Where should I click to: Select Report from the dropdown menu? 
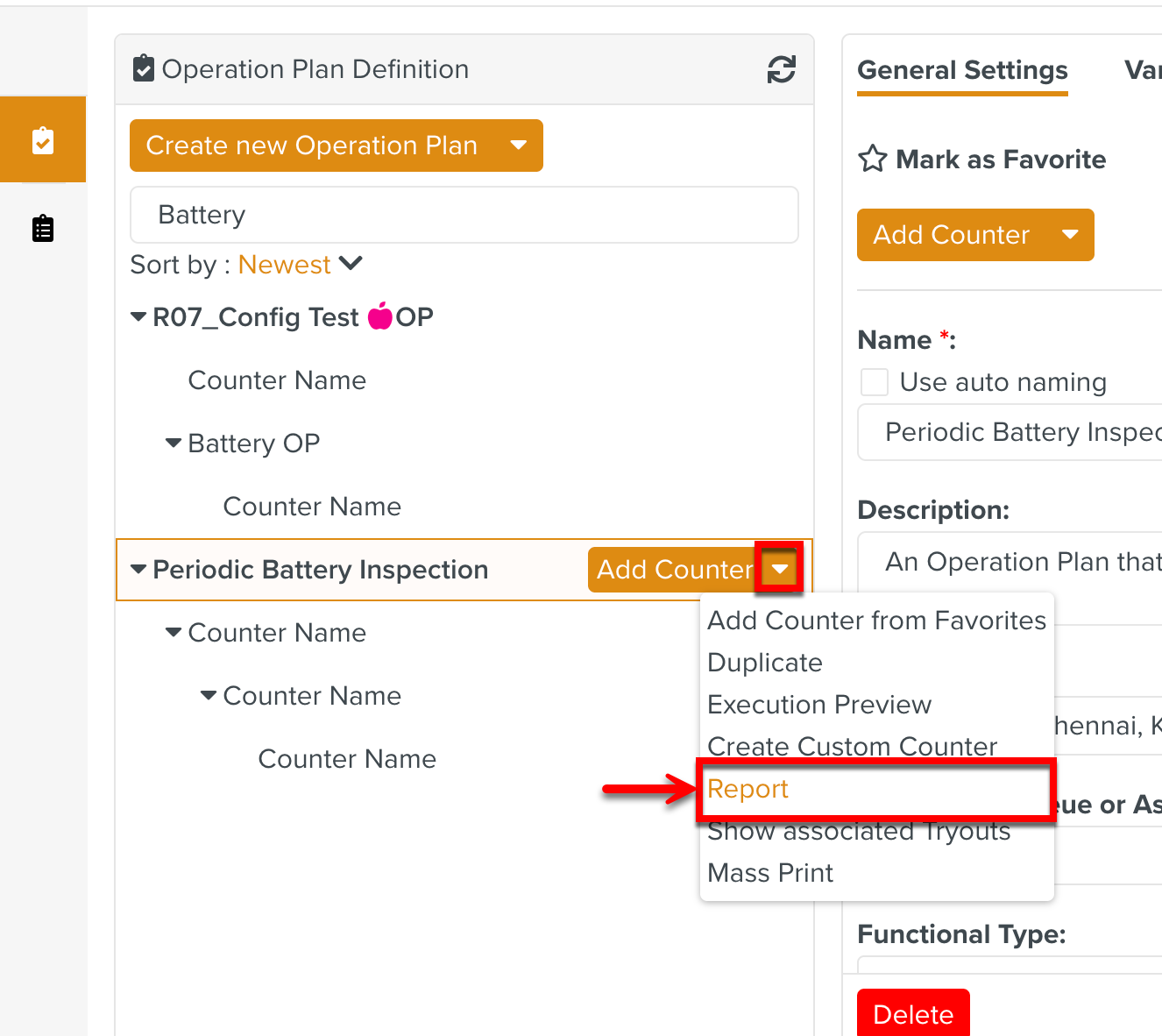[748, 789]
